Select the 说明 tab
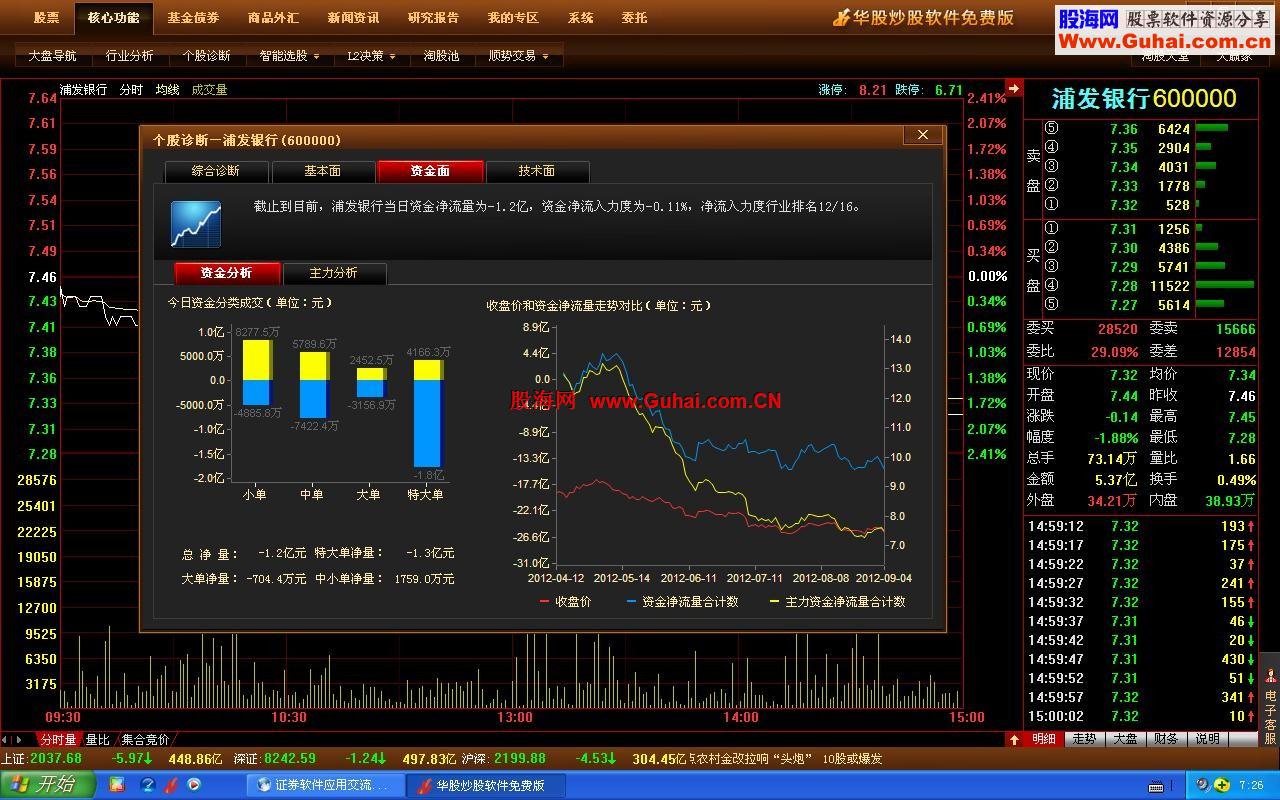Screen dimensions: 1280x800 (1207, 739)
